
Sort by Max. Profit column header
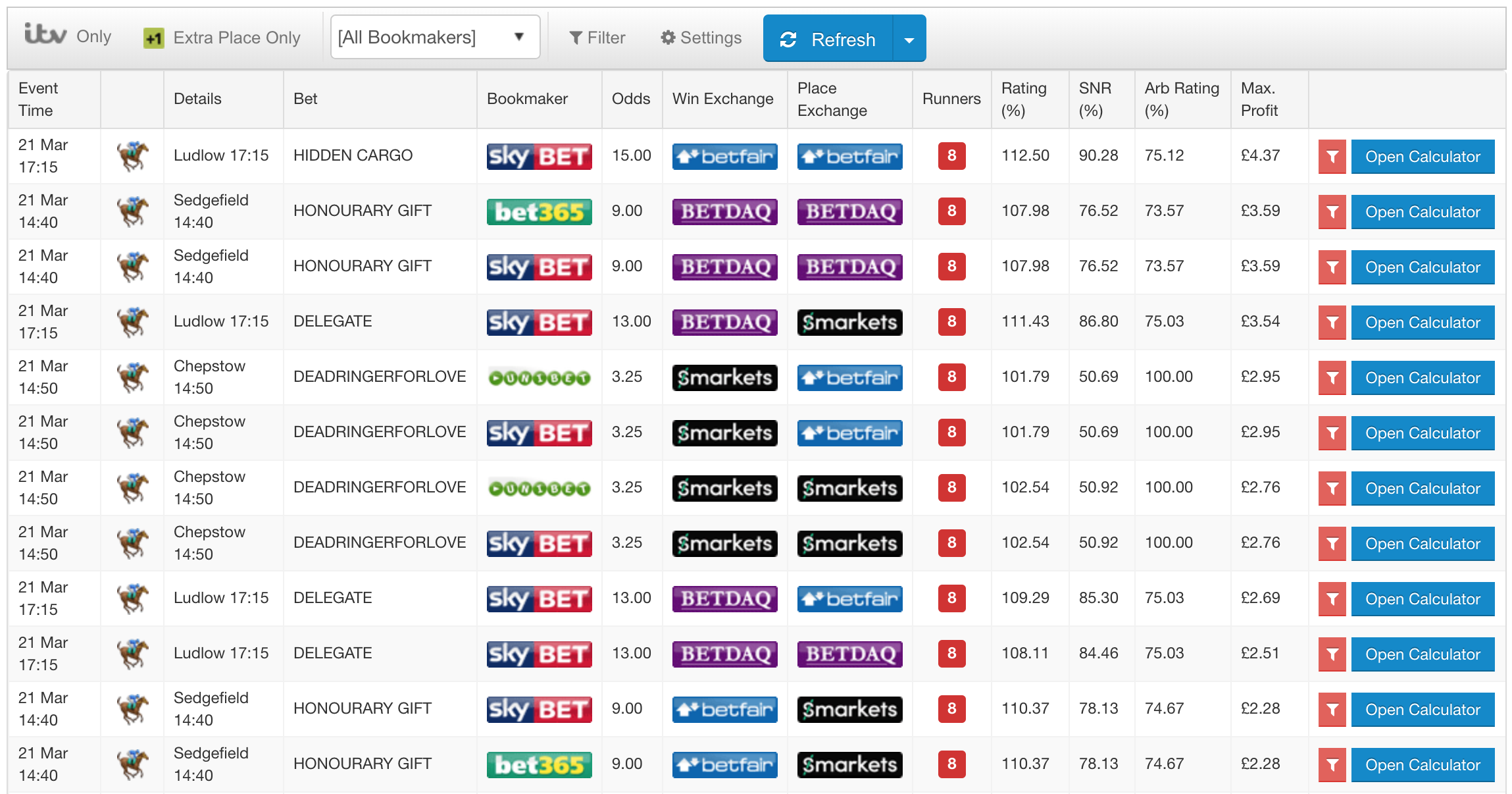point(1259,99)
